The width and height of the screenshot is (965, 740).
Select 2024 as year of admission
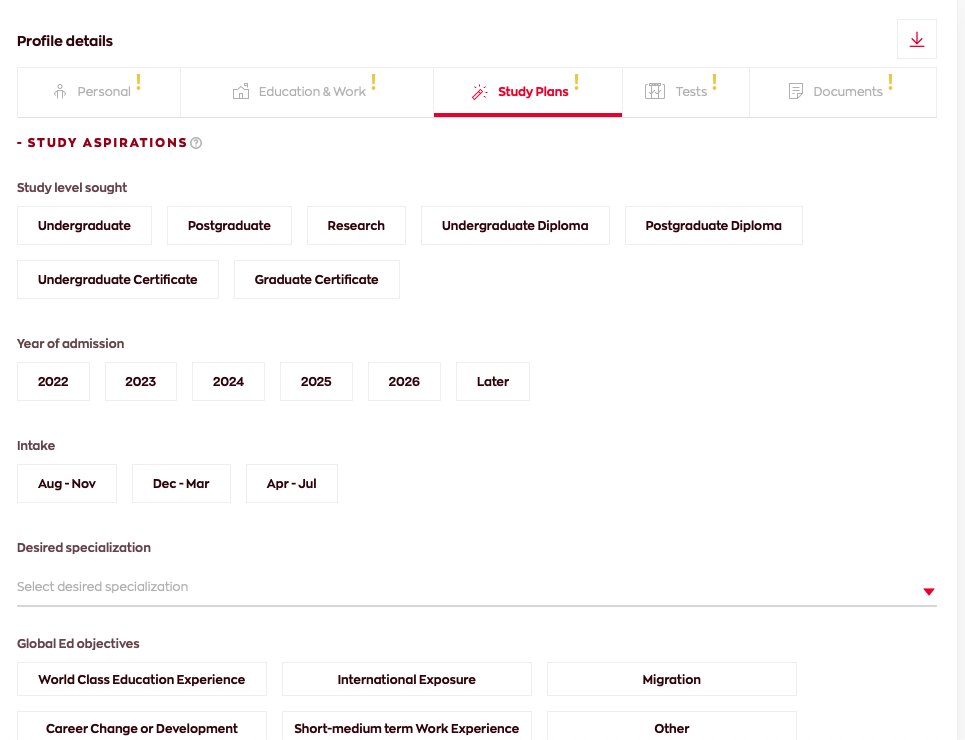click(228, 382)
